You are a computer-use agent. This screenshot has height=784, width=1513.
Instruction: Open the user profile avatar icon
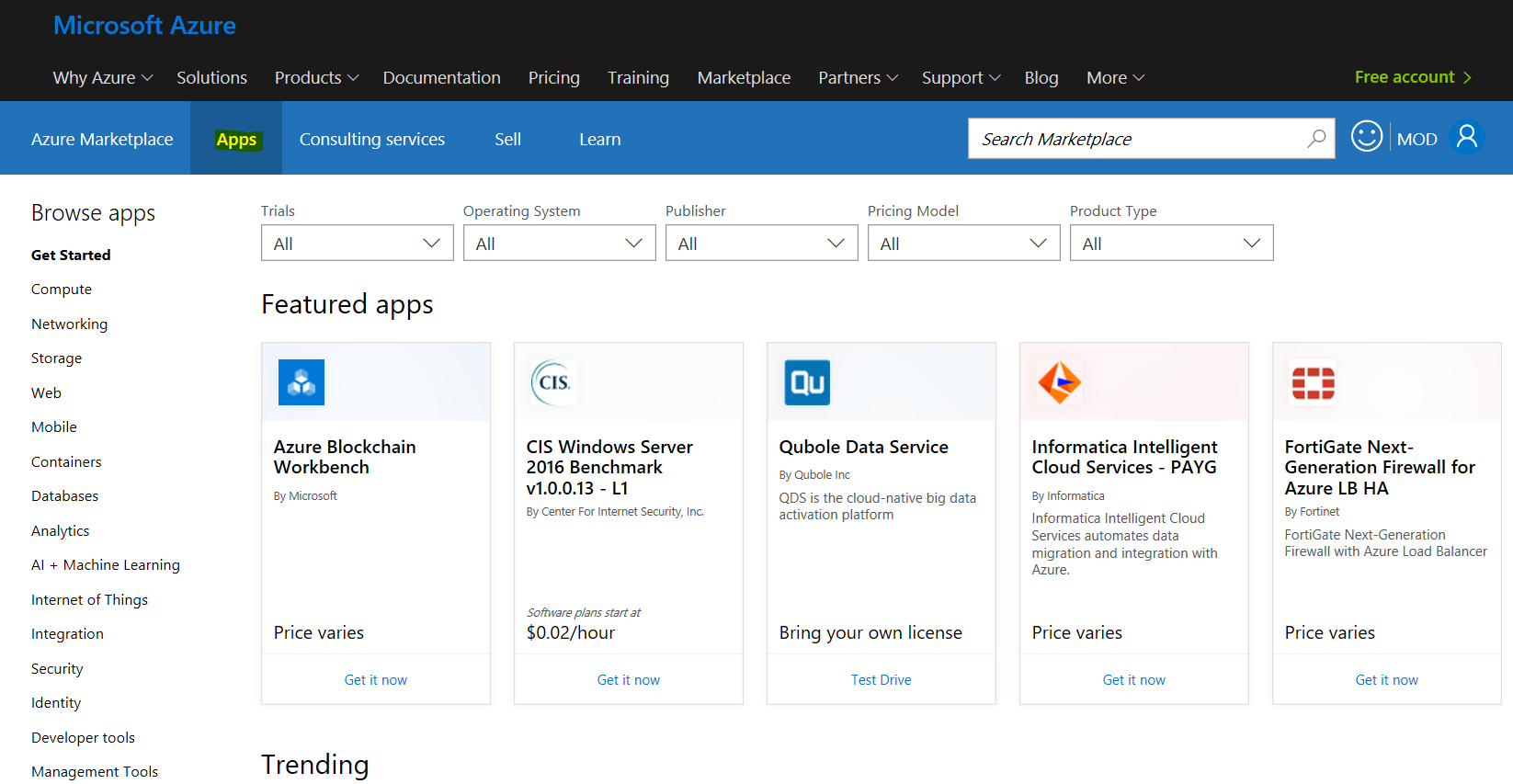[1467, 138]
